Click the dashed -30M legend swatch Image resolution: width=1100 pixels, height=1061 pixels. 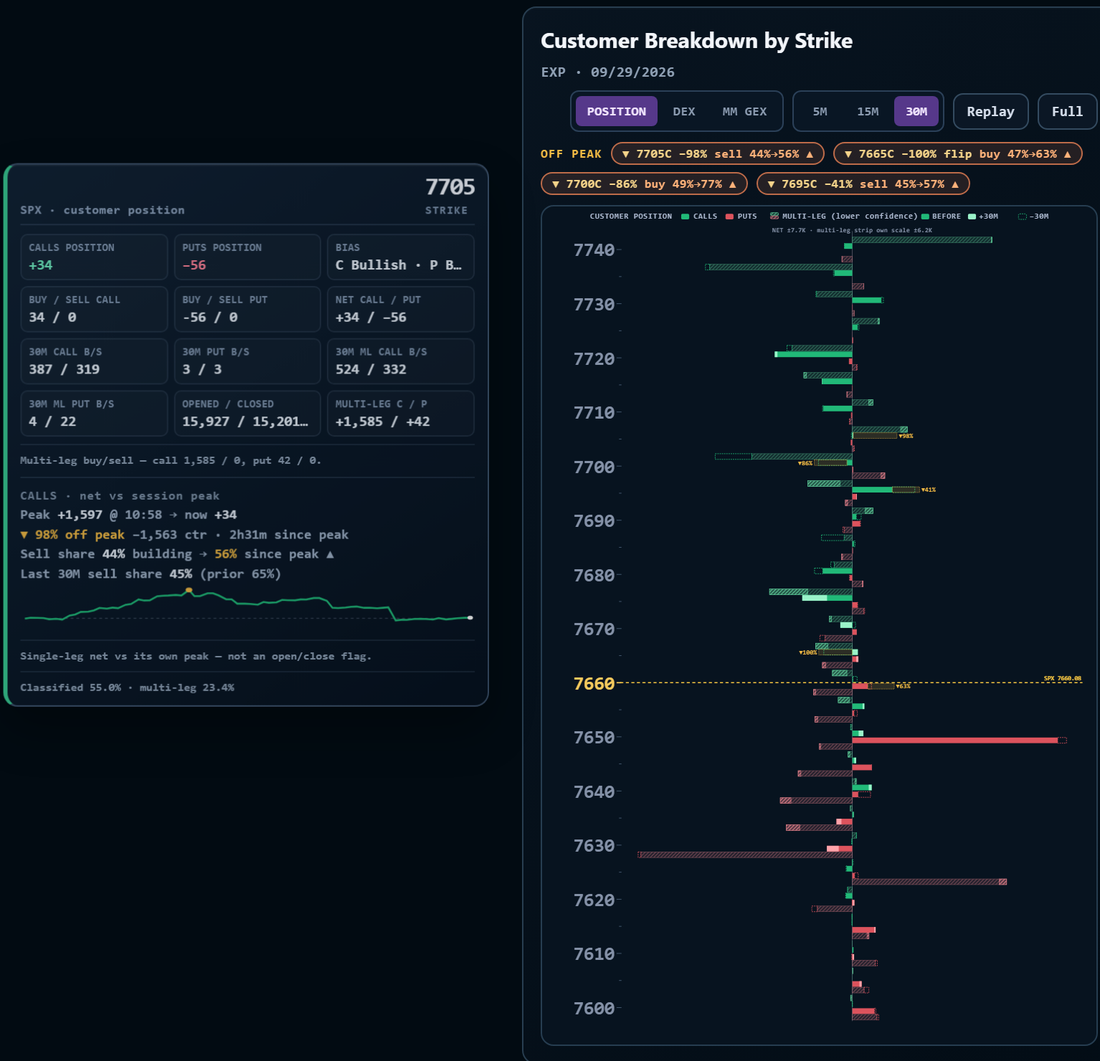point(1022,216)
